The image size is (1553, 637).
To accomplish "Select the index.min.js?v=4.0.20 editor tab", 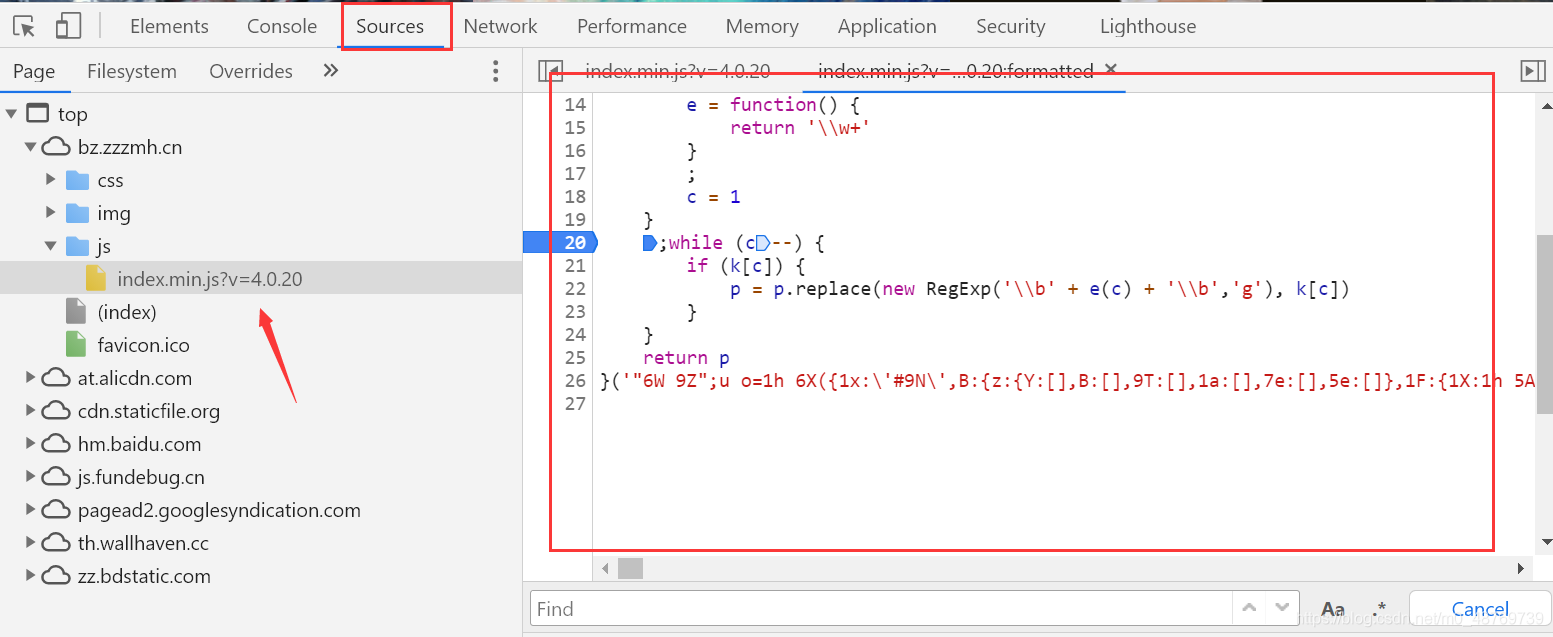I will (677, 71).
